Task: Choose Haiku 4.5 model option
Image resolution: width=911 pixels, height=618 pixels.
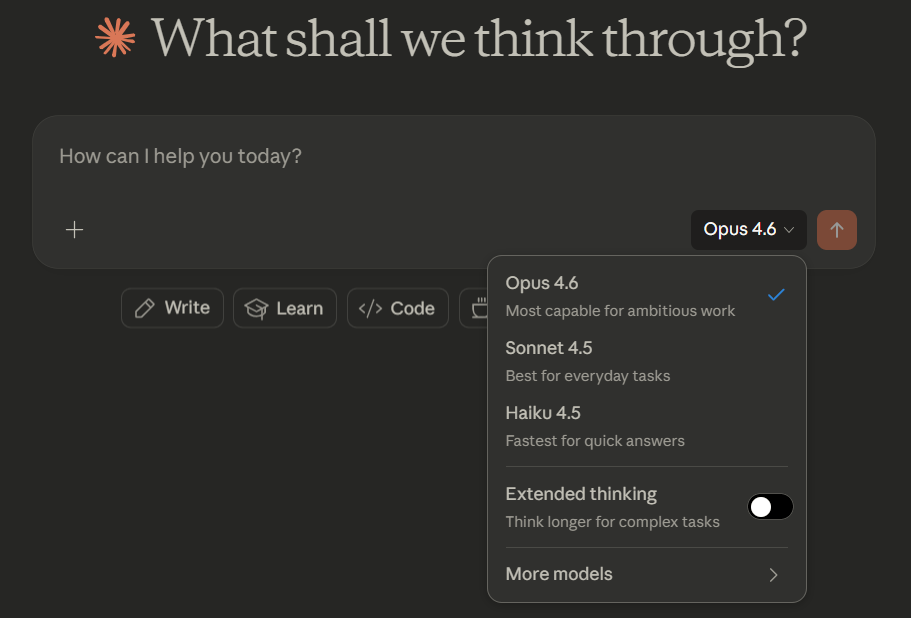Action: [x=543, y=413]
